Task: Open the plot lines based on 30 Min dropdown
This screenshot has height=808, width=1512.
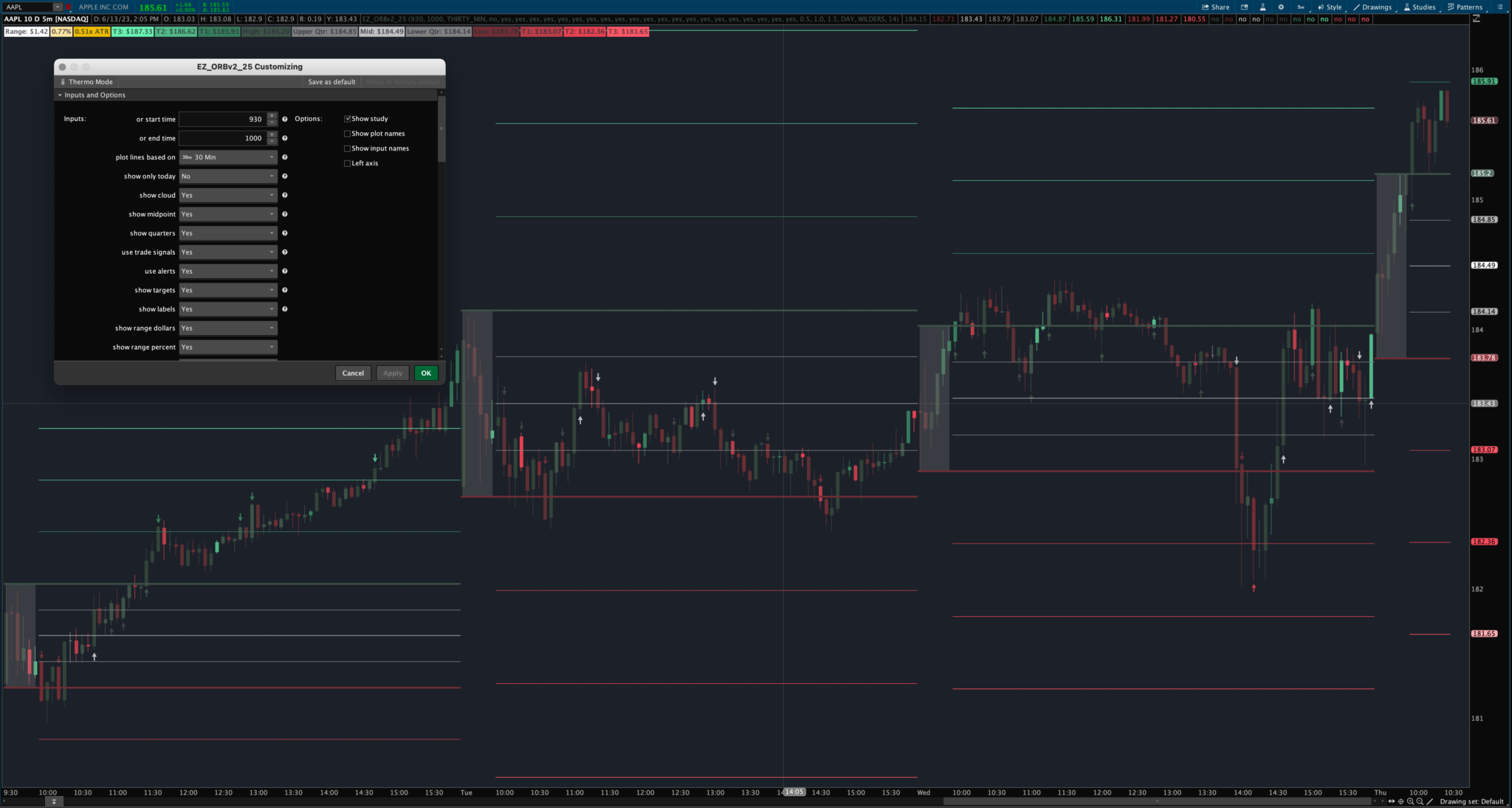Action: (228, 156)
